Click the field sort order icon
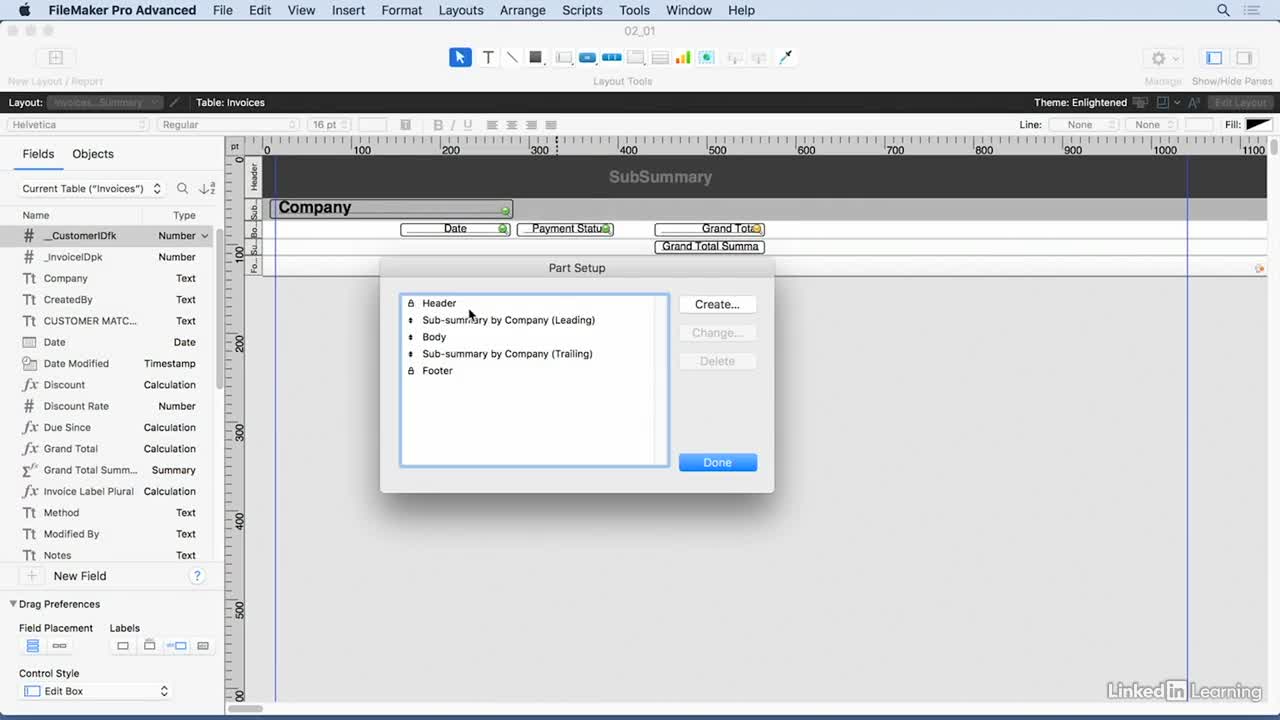 pos(207,188)
